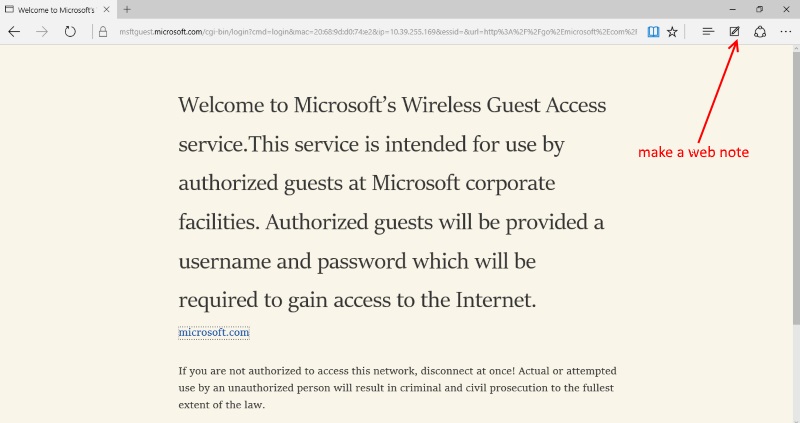Add page to favorites with star icon
The height and width of the screenshot is (423, 800).
pyautogui.click(x=672, y=31)
